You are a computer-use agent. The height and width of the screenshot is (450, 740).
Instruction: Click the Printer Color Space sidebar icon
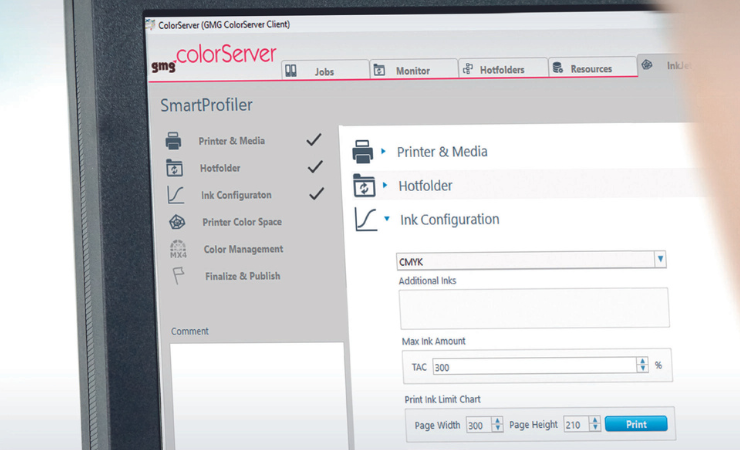(177, 222)
